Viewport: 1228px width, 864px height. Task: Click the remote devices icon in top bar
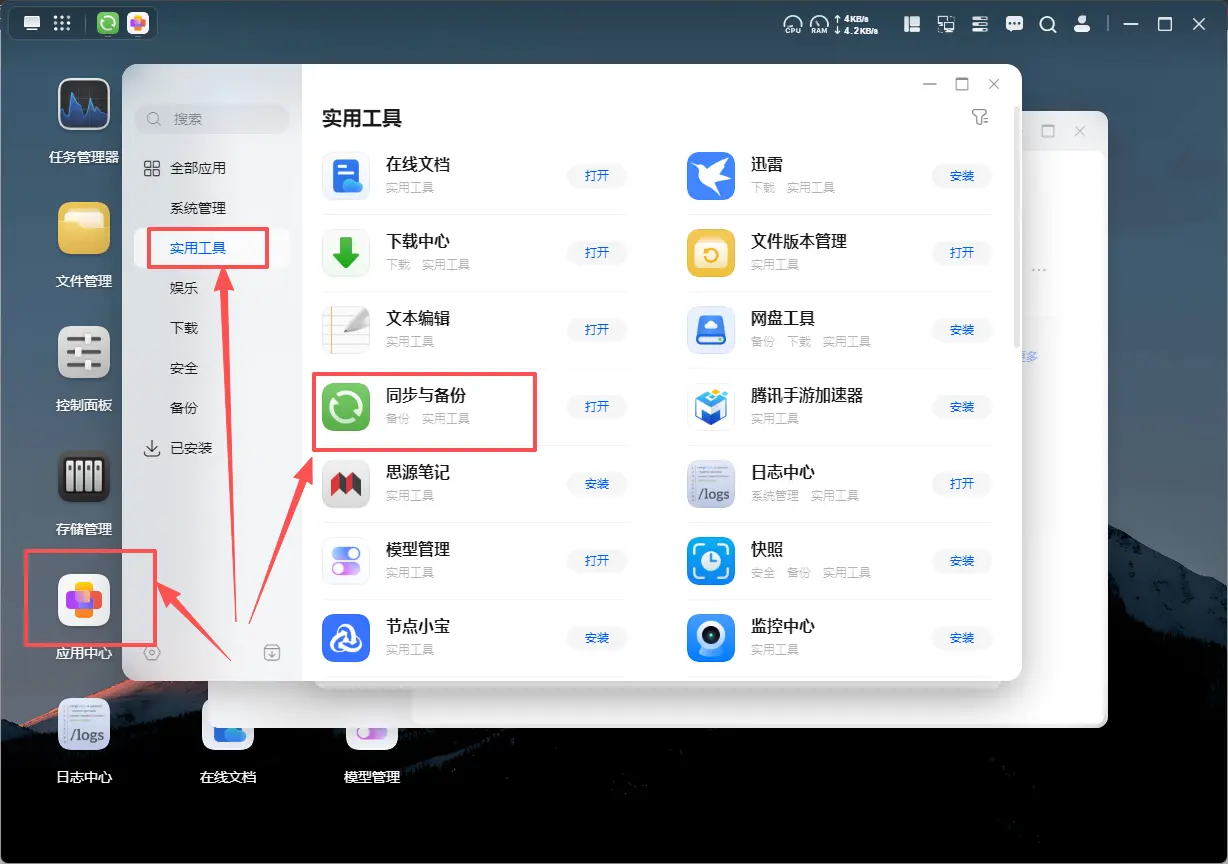pos(946,24)
